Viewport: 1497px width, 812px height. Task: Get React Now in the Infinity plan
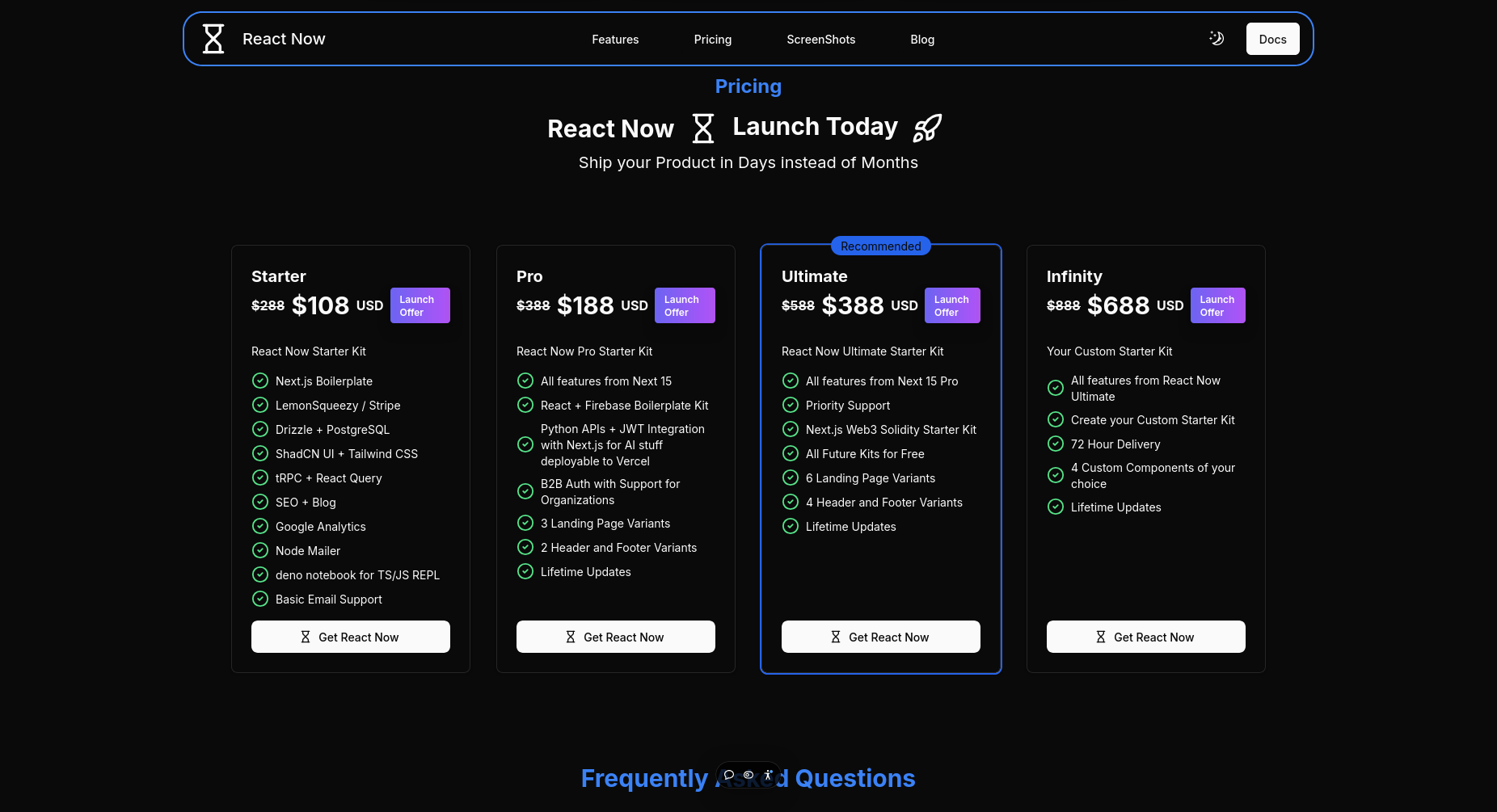pos(1146,637)
